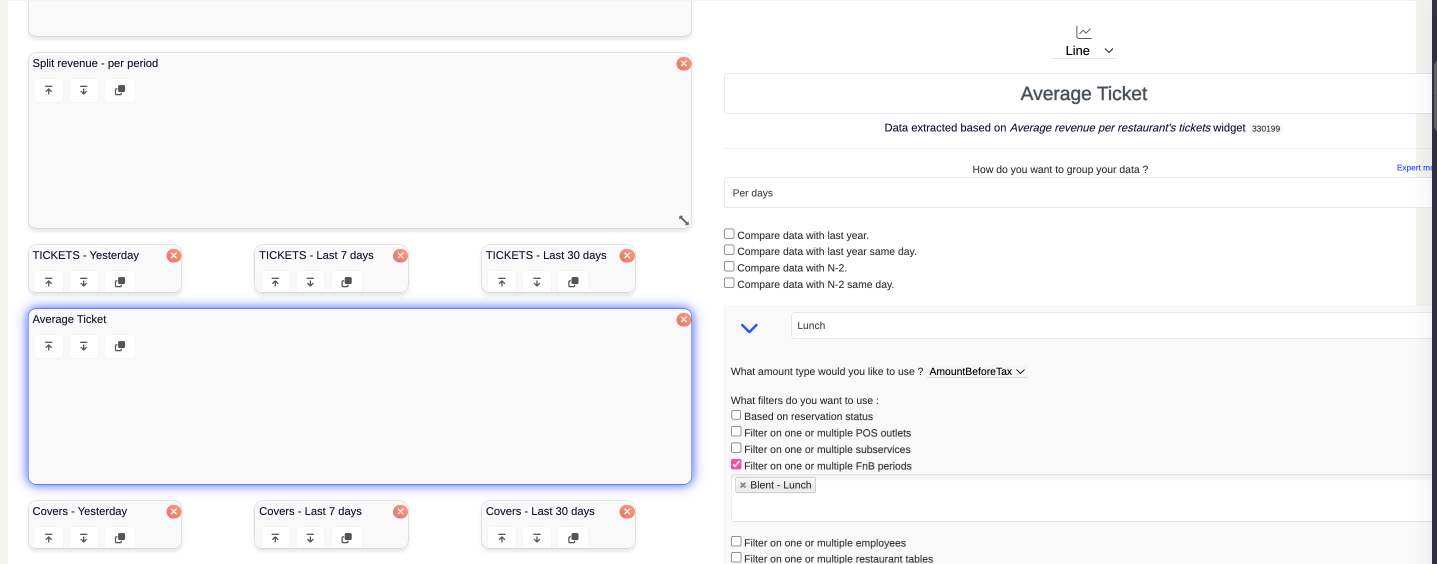Click move-up arrow on TICKETS - Last 7 days

(275, 282)
